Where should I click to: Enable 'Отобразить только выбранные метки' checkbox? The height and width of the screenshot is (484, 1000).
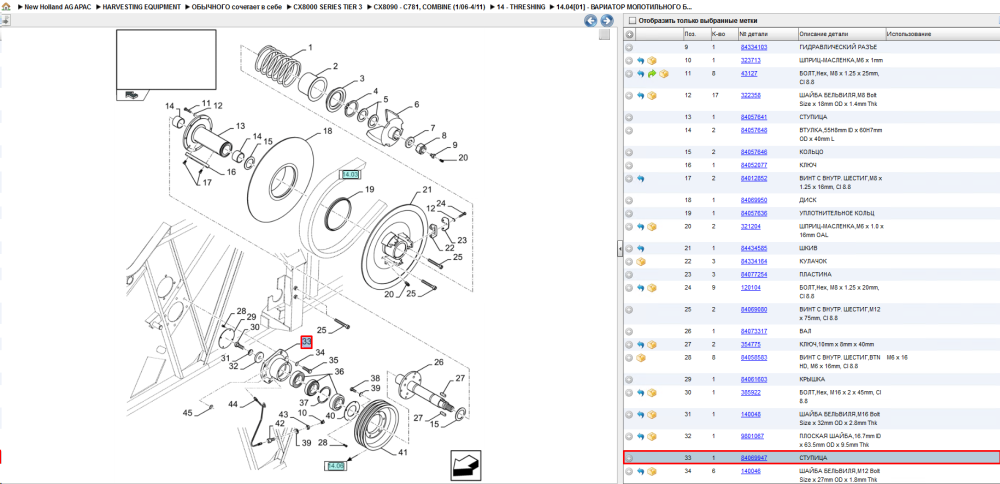pyautogui.click(x=633, y=20)
